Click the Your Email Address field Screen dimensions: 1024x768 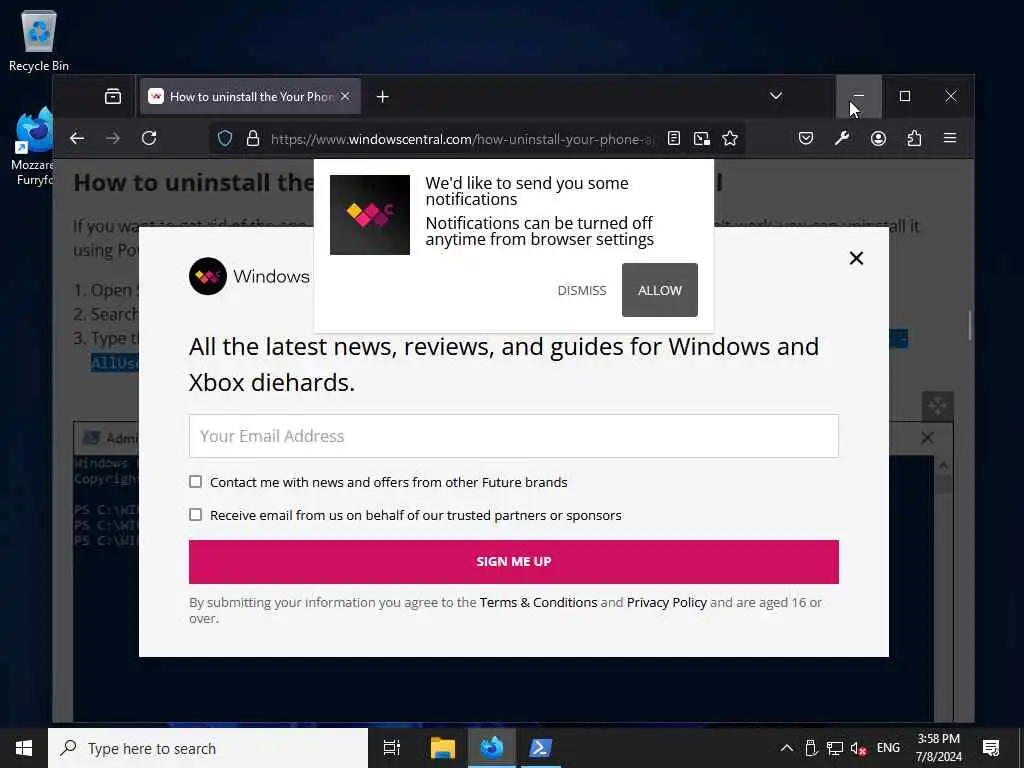(513, 436)
